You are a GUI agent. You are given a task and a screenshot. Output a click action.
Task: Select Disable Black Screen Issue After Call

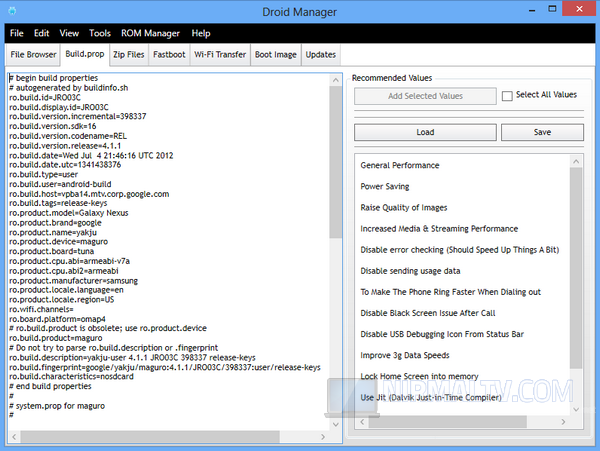pyautogui.click(x=428, y=313)
